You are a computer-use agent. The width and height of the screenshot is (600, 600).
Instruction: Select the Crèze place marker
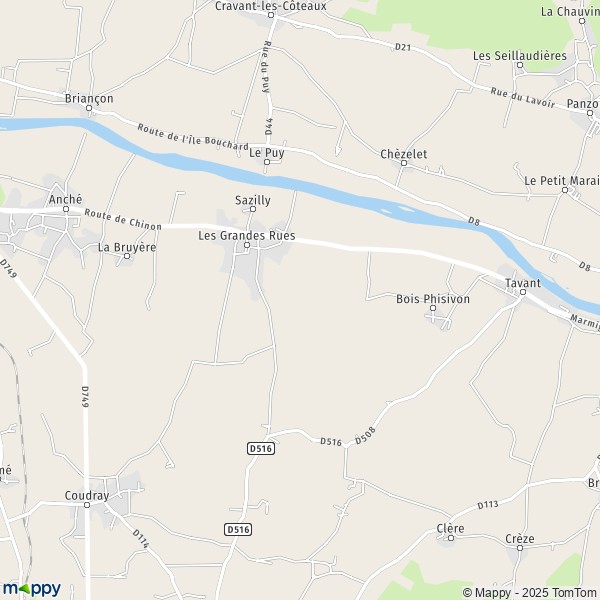coord(520,548)
